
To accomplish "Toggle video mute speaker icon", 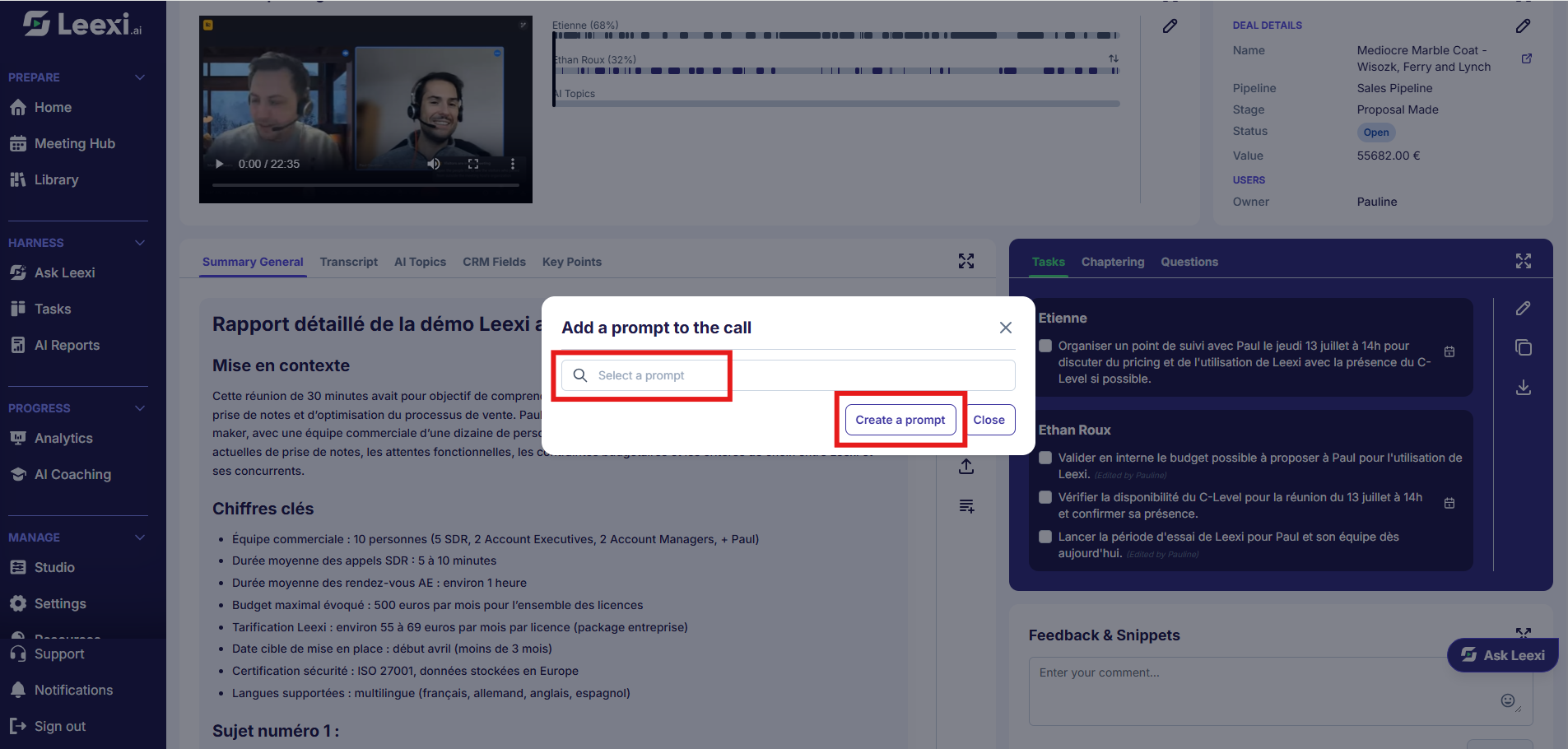I will click(433, 164).
